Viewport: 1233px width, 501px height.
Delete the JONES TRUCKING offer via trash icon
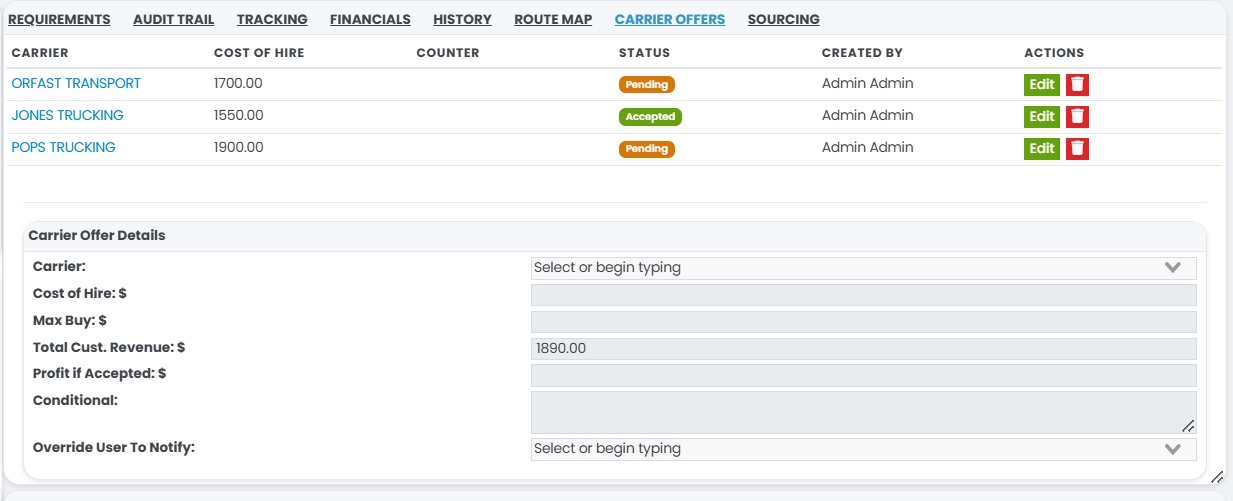(1077, 117)
